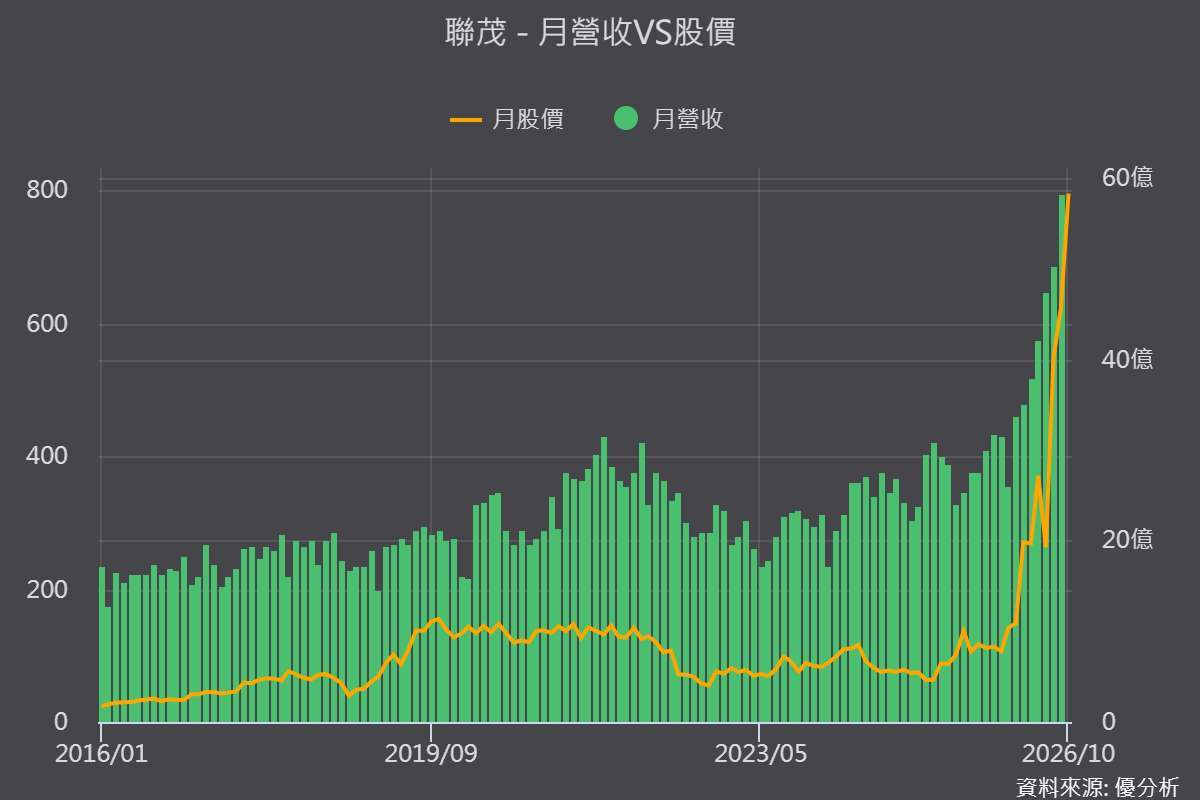Click the chart title 聯茂 - 月營收VS股價
This screenshot has width=1200, height=800.
point(591,33)
